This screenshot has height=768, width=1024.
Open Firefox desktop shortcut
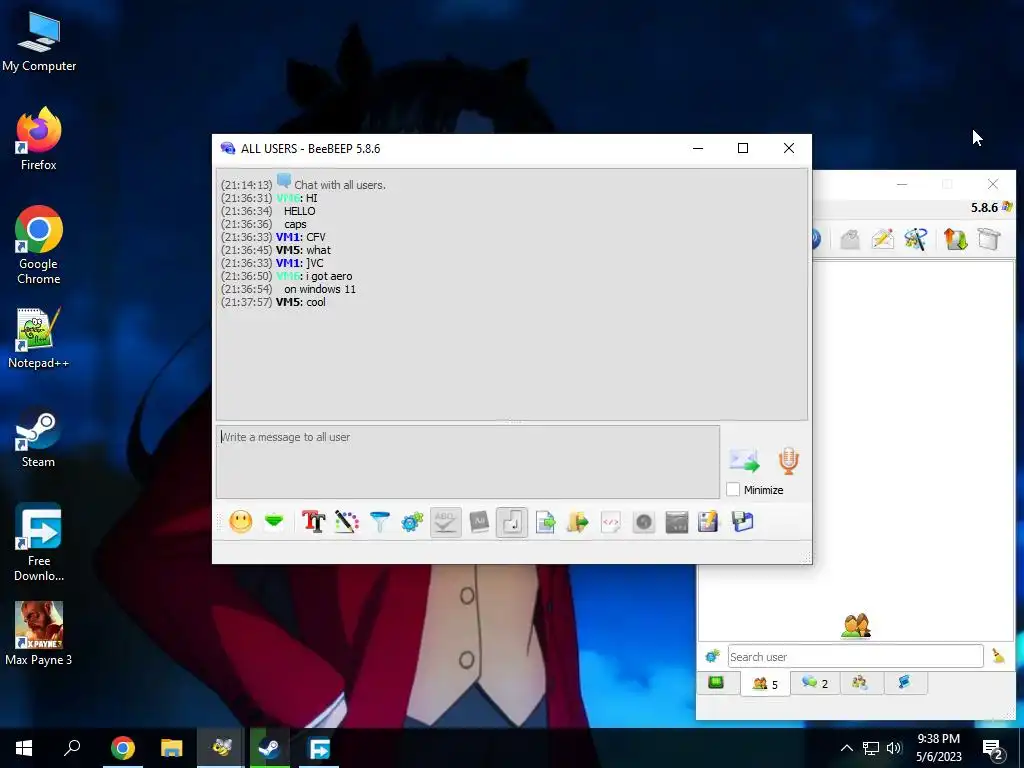point(39,139)
